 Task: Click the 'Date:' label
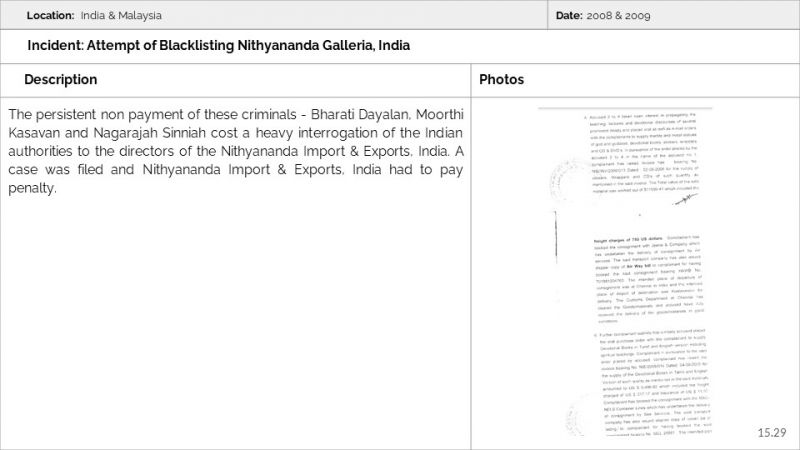tap(568, 16)
